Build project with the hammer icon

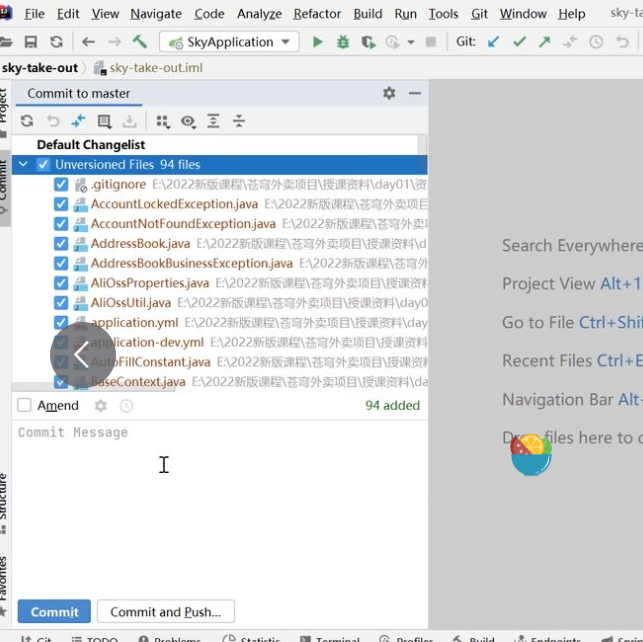[140, 41]
